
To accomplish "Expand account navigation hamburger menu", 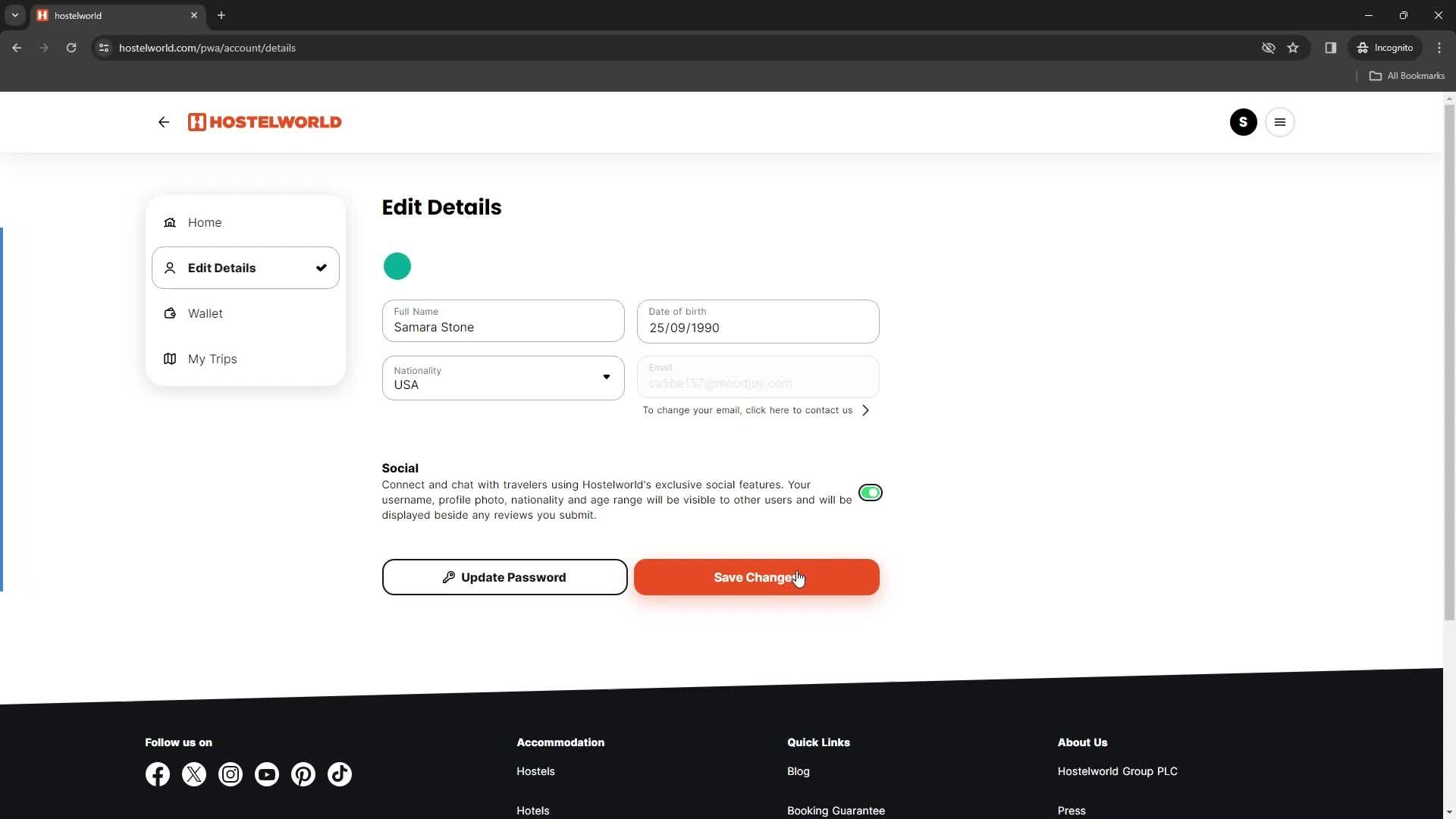I will (1281, 122).
